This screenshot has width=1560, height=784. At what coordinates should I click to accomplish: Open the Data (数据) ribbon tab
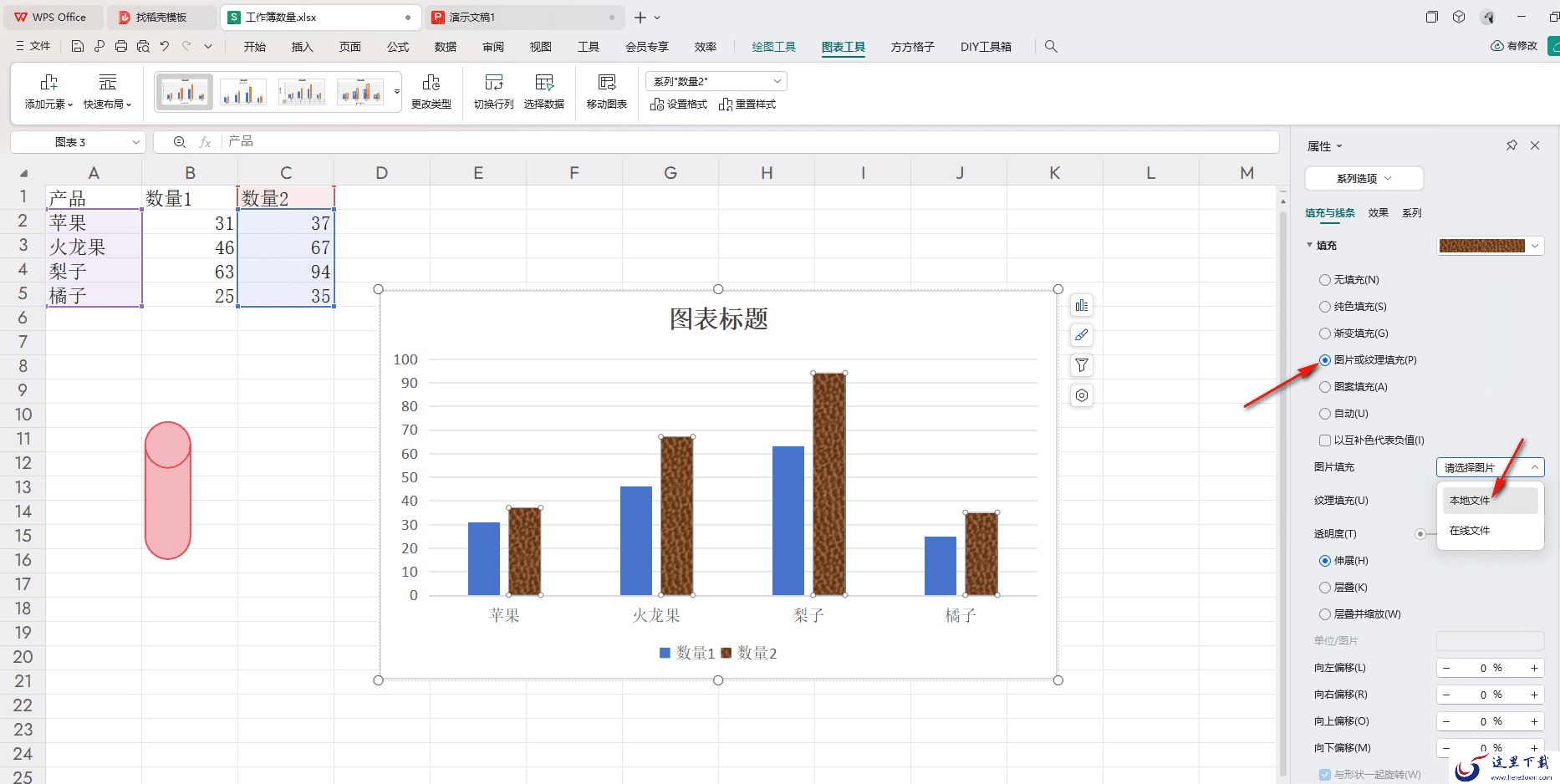(x=446, y=47)
